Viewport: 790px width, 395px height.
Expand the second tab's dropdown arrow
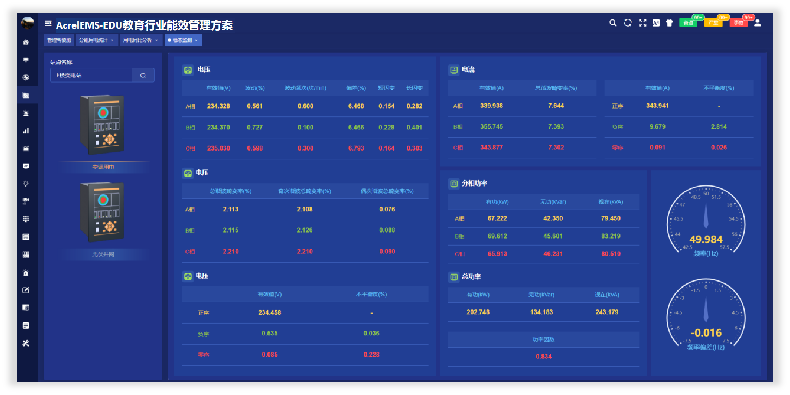point(112,40)
